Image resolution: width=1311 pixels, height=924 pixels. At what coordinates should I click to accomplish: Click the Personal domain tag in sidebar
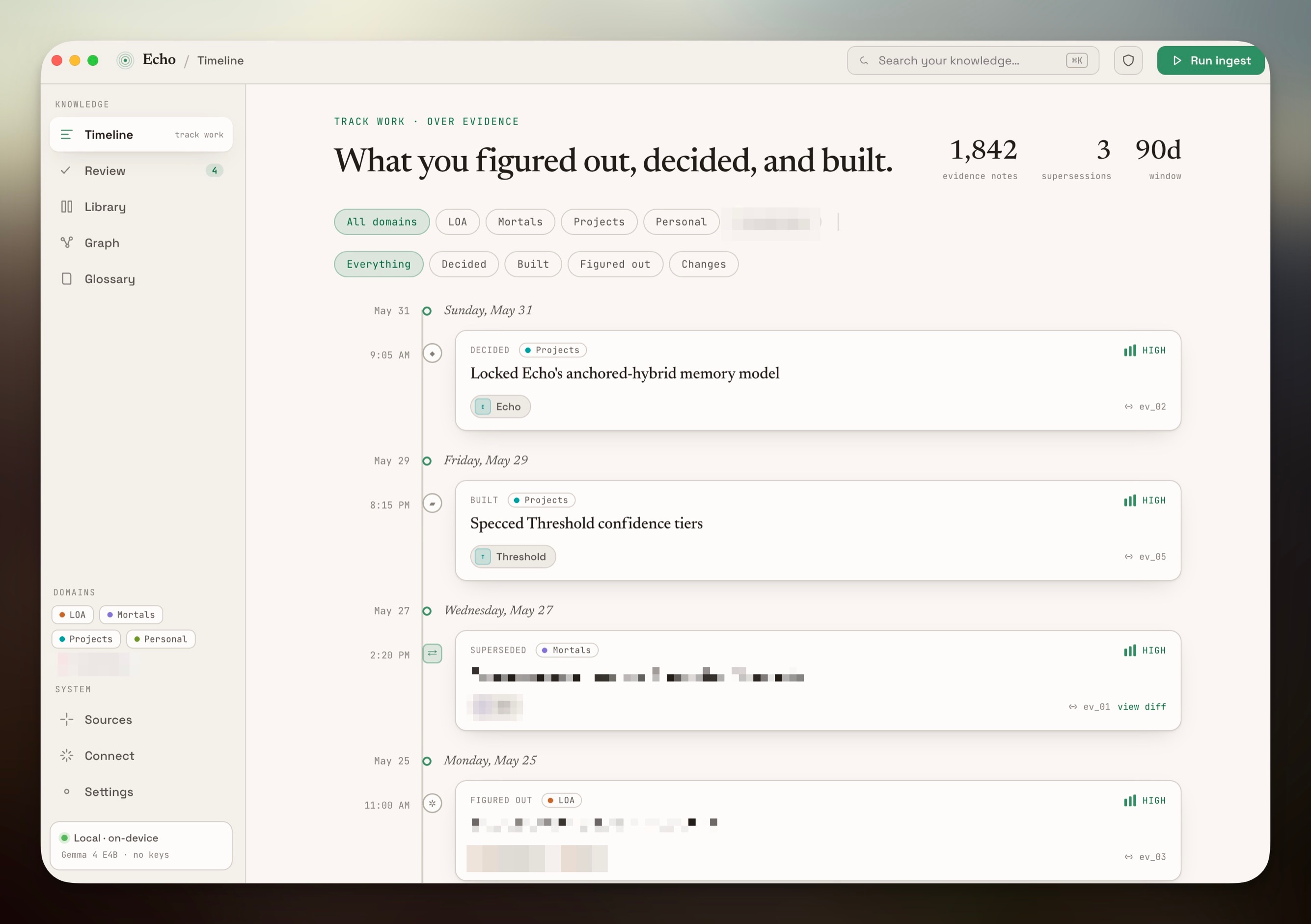(x=161, y=639)
